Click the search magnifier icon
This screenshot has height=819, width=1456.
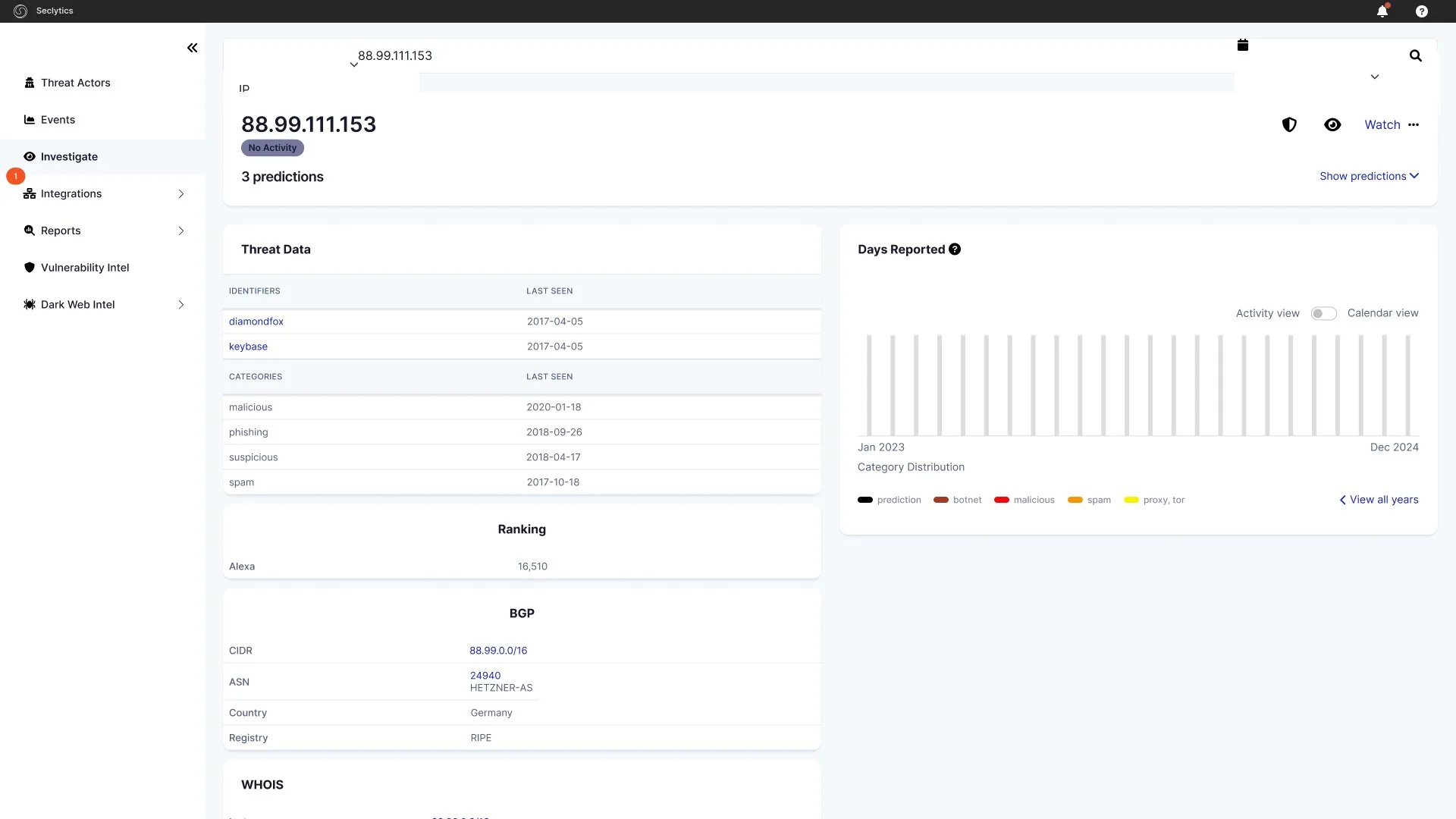coord(1415,55)
